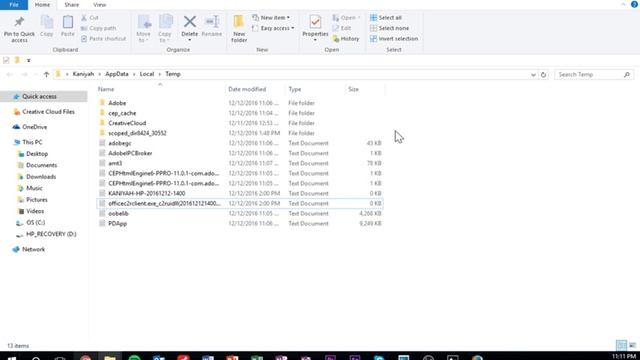Open the Move to dropdown
The height and width of the screenshot is (360, 640).
pos(143,29)
